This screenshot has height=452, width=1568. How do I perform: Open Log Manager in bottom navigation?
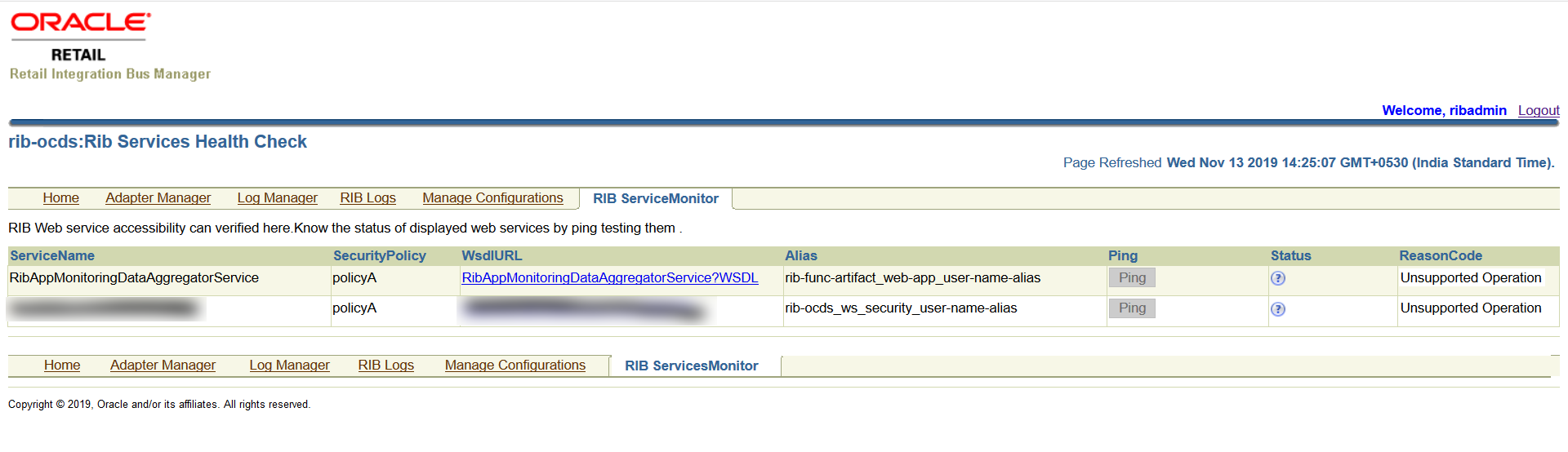pyautogui.click(x=290, y=366)
